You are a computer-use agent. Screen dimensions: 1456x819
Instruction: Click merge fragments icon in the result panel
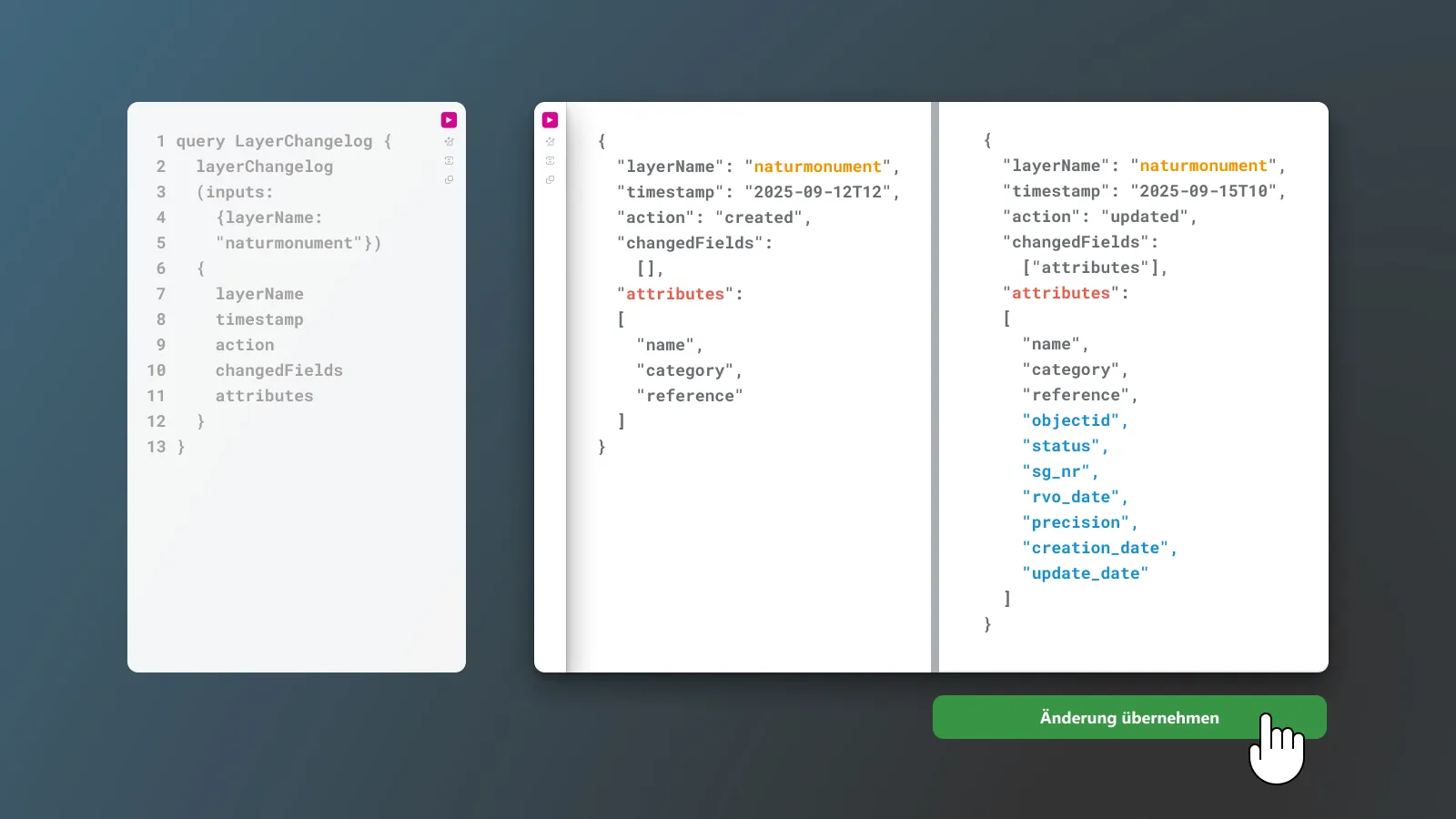(x=550, y=161)
